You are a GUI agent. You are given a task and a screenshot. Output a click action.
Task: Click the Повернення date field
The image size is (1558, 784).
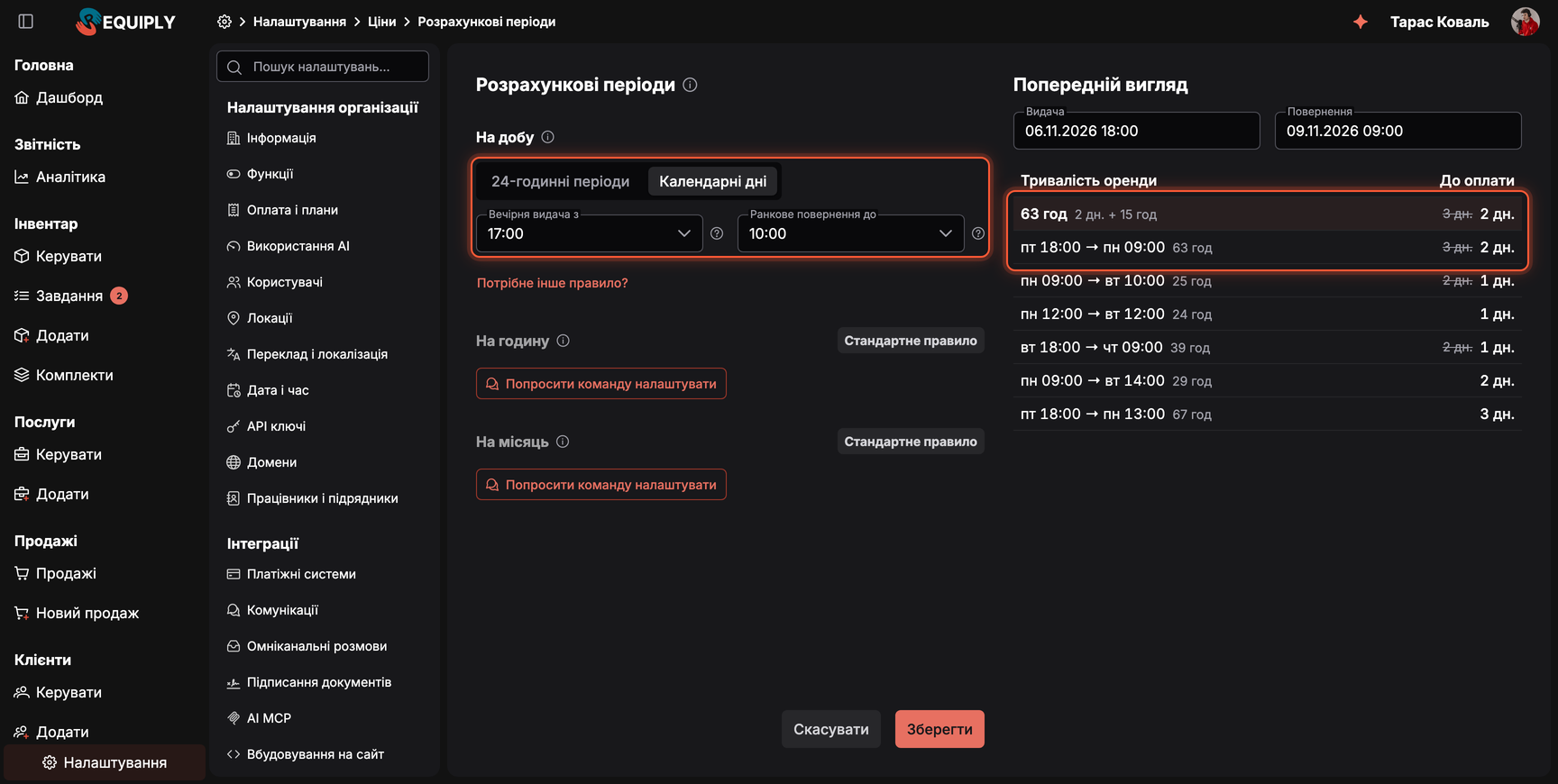(x=1398, y=131)
